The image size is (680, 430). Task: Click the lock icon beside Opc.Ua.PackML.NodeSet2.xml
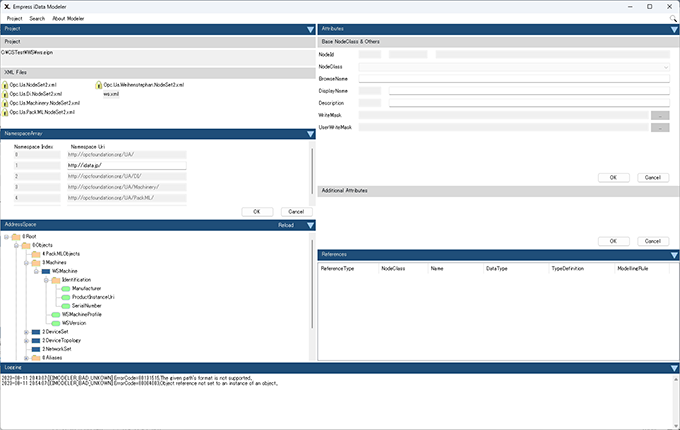(5, 112)
